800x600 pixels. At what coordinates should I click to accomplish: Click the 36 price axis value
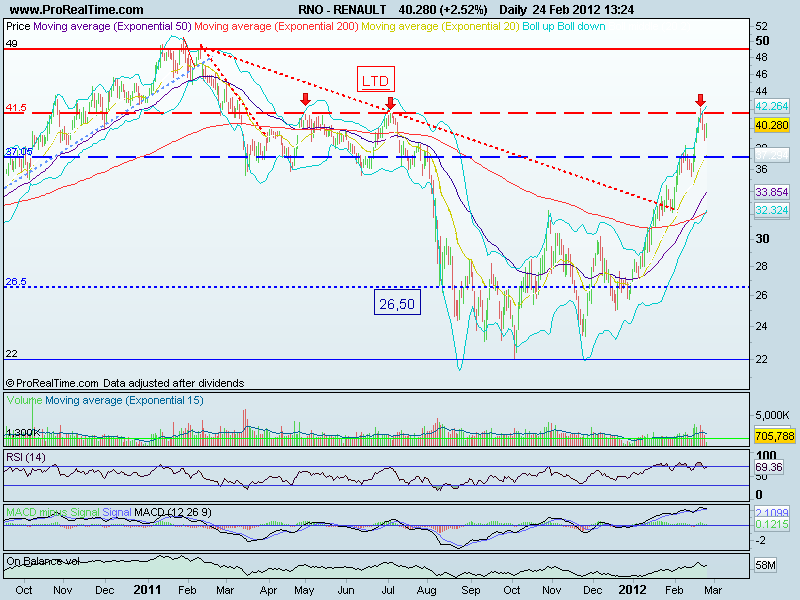point(761,169)
